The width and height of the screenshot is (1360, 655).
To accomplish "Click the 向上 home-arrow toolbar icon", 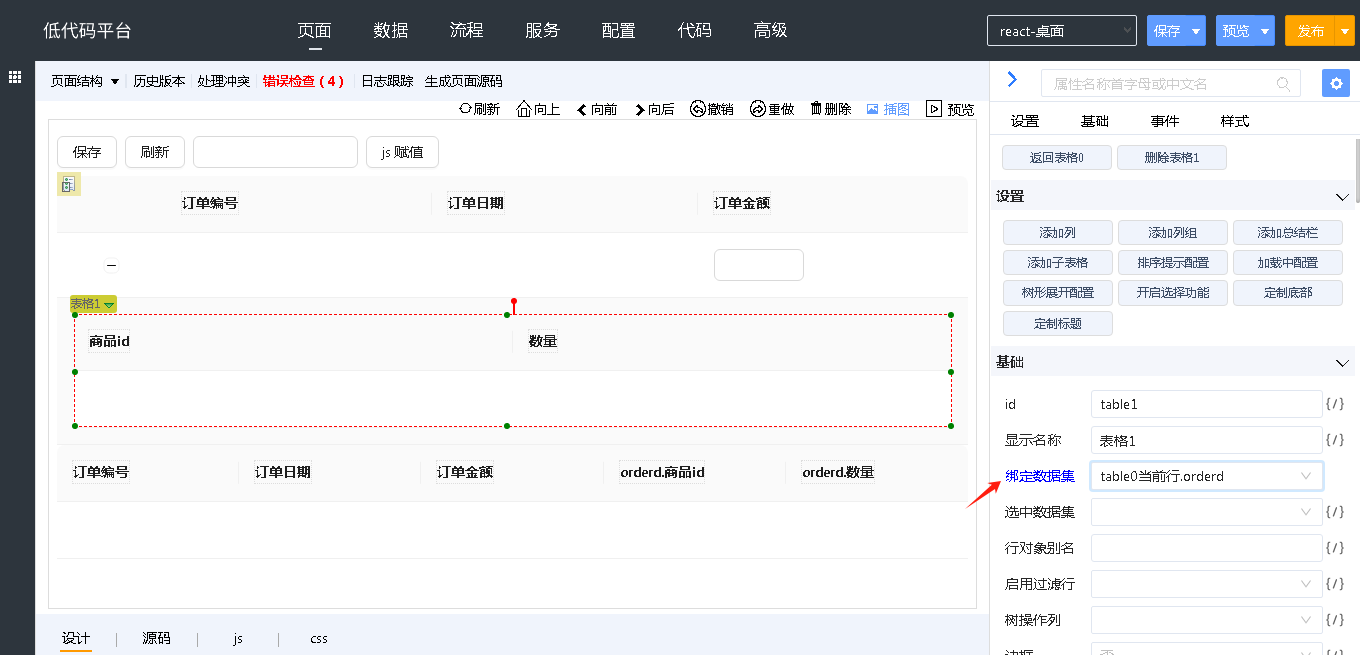I will 524,109.
